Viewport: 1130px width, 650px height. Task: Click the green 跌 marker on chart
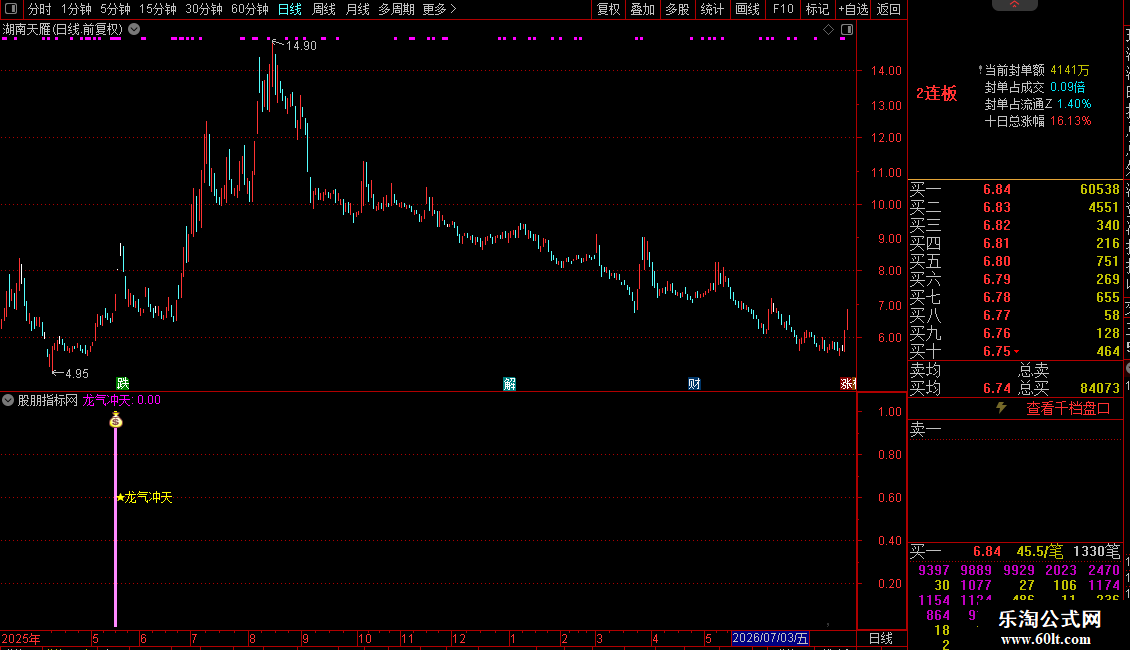click(x=123, y=383)
